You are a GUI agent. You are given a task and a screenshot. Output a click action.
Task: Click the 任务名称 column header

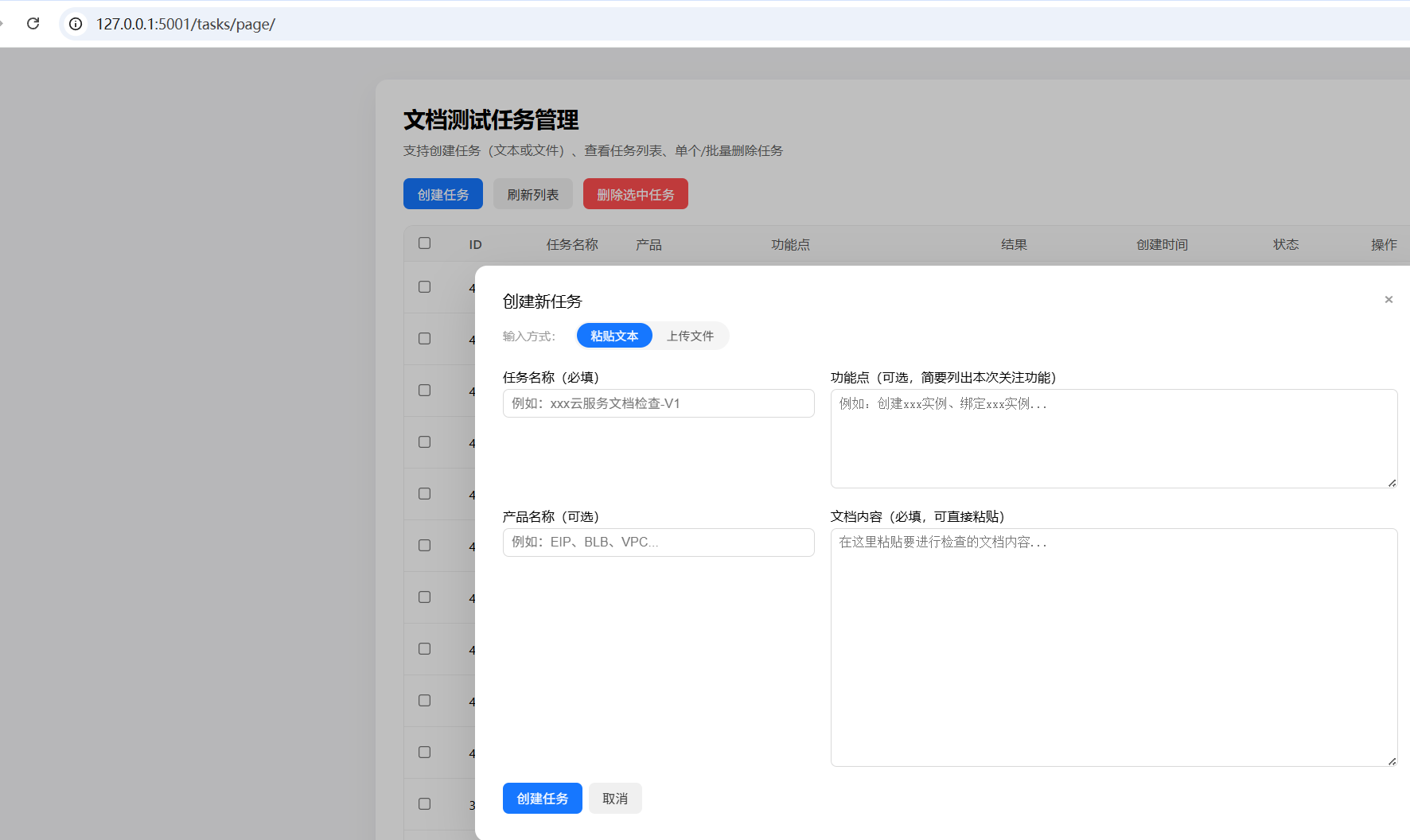pyautogui.click(x=572, y=245)
